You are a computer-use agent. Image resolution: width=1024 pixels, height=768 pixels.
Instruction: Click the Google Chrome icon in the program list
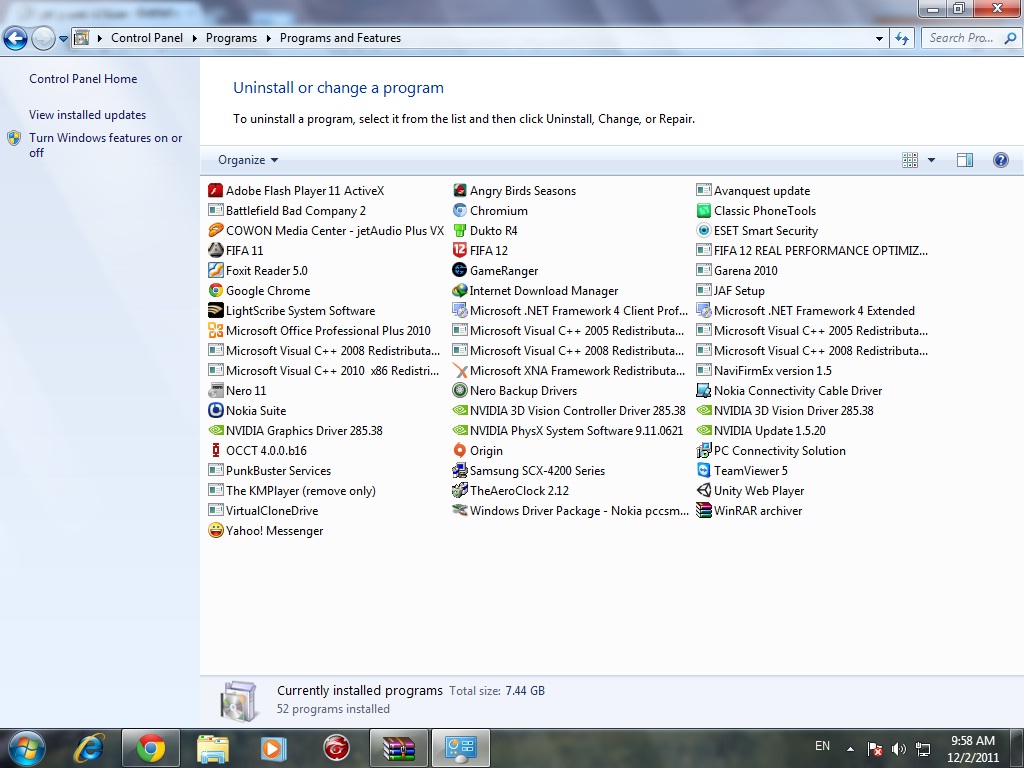[216, 291]
